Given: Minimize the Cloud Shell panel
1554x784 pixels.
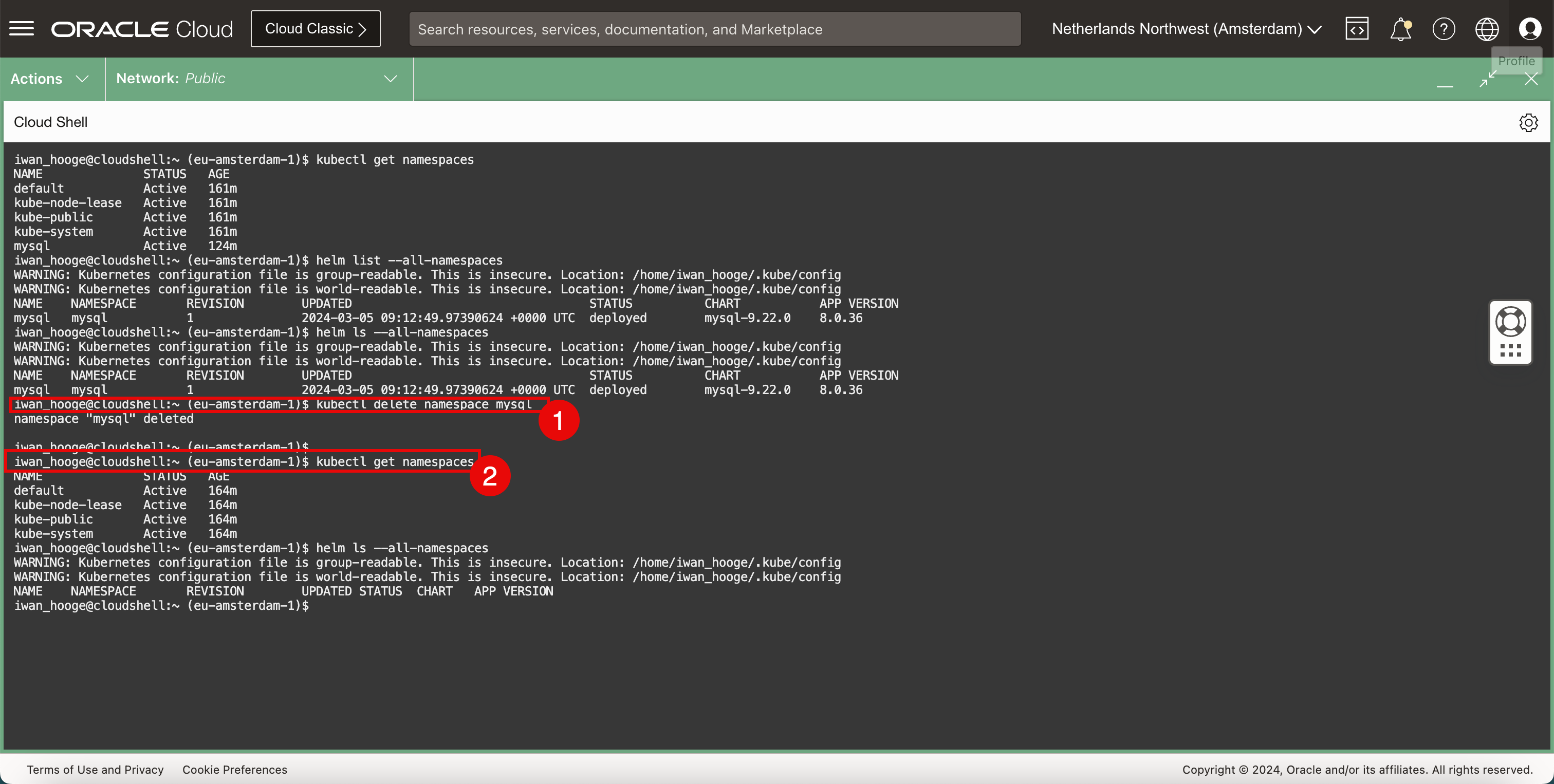Looking at the screenshot, I should [1445, 79].
